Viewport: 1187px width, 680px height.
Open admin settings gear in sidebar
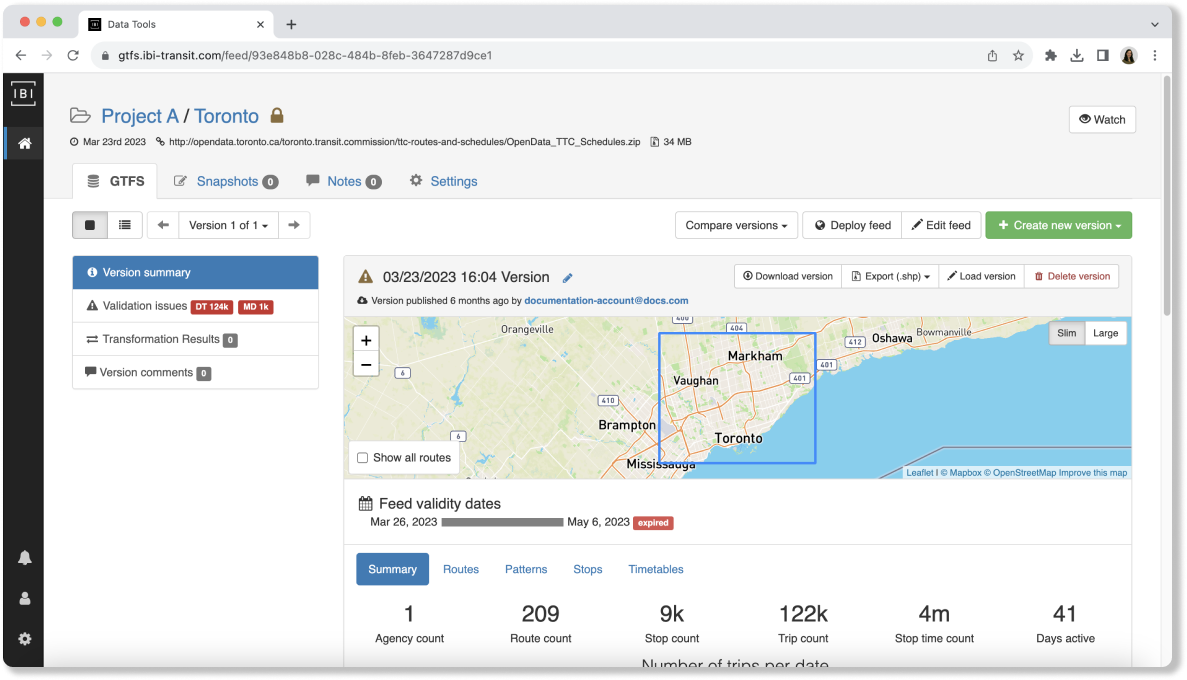pyautogui.click(x=24, y=639)
